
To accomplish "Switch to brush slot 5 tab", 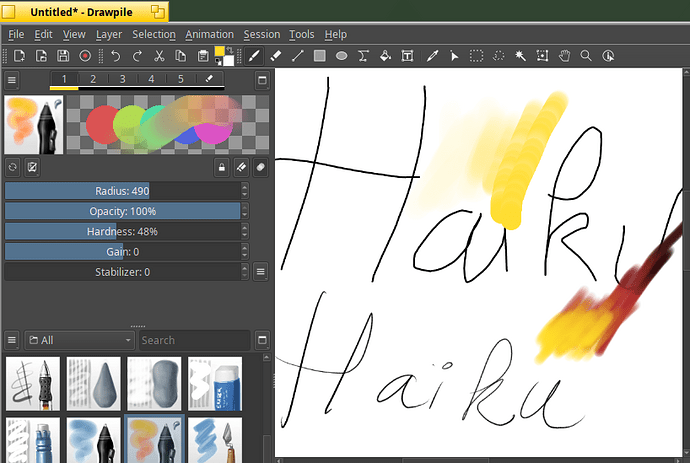I will pyautogui.click(x=180, y=79).
